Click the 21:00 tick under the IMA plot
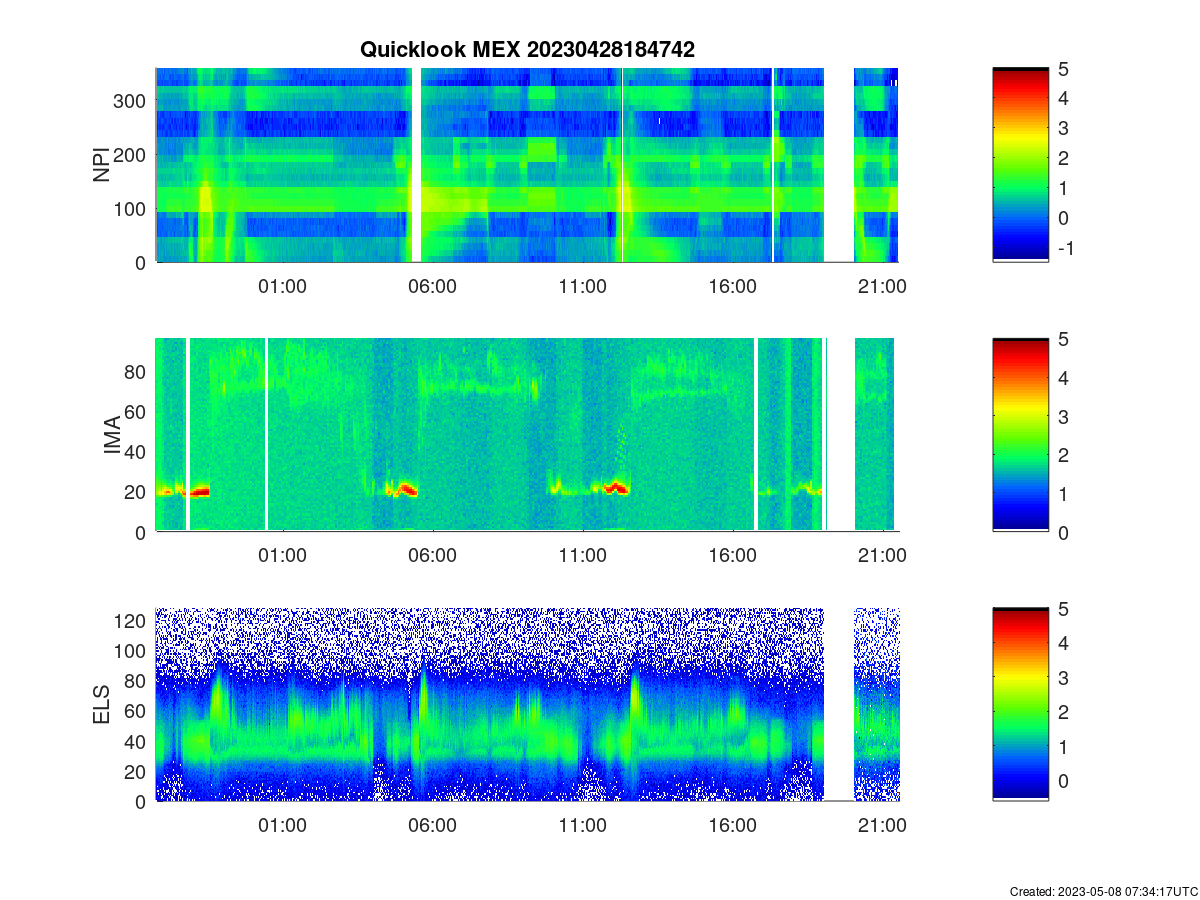1200x900 pixels. tap(882, 556)
